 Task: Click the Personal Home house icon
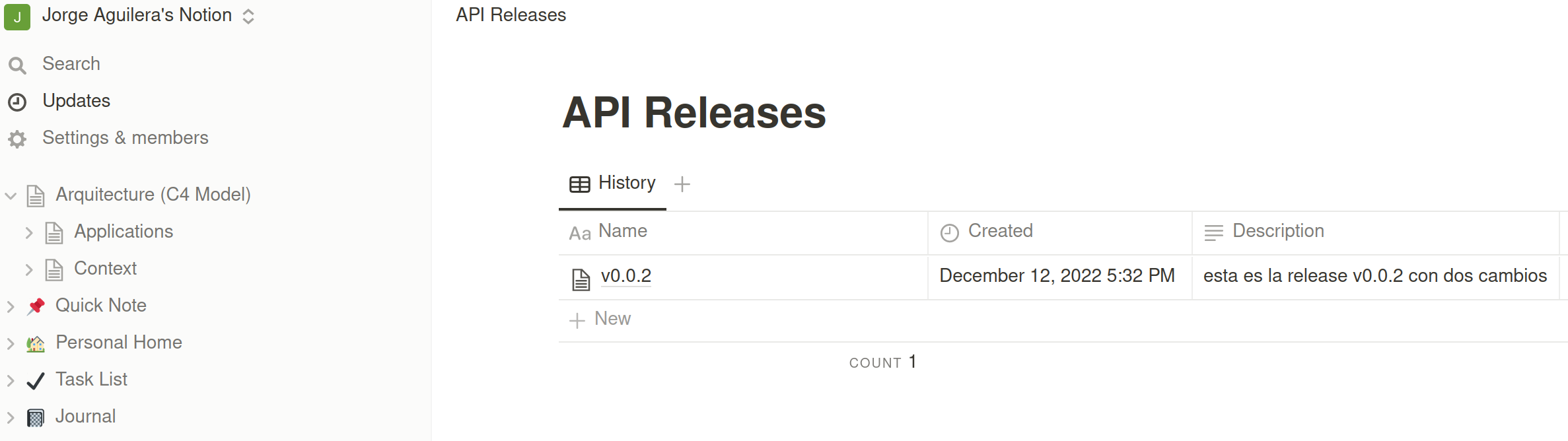point(36,343)
